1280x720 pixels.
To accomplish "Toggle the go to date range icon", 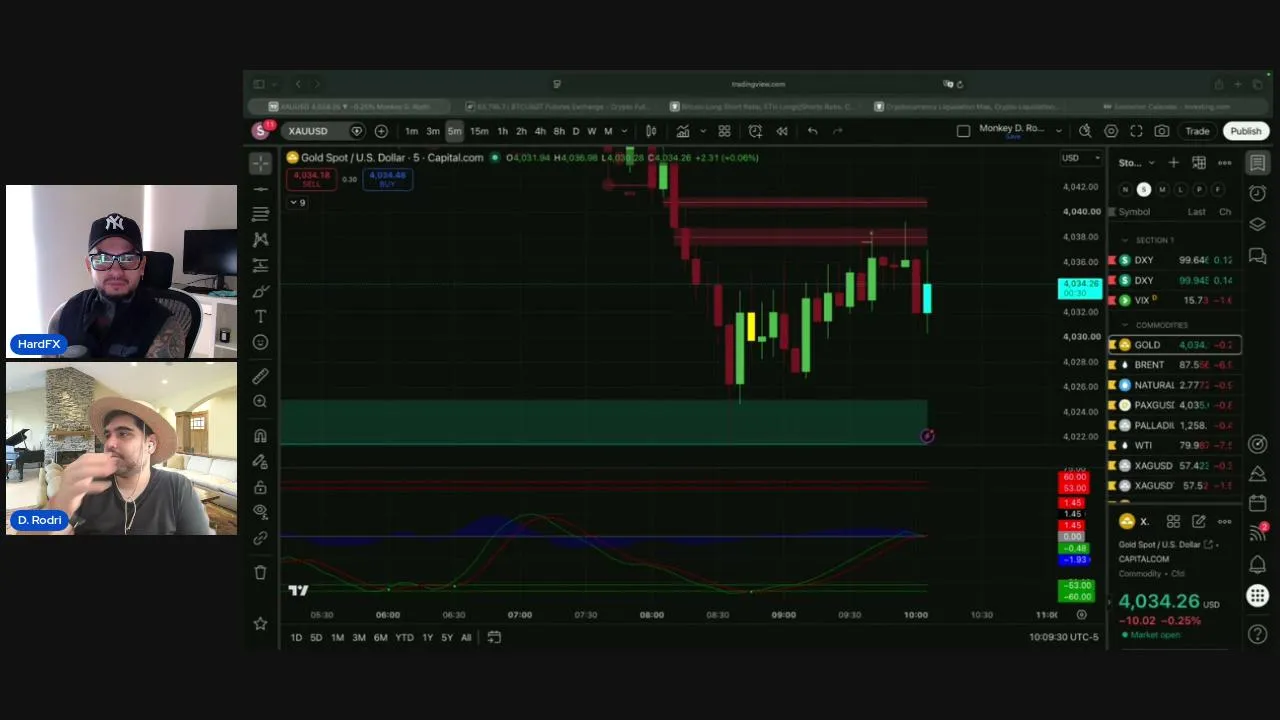I will (x=494, y=637).
